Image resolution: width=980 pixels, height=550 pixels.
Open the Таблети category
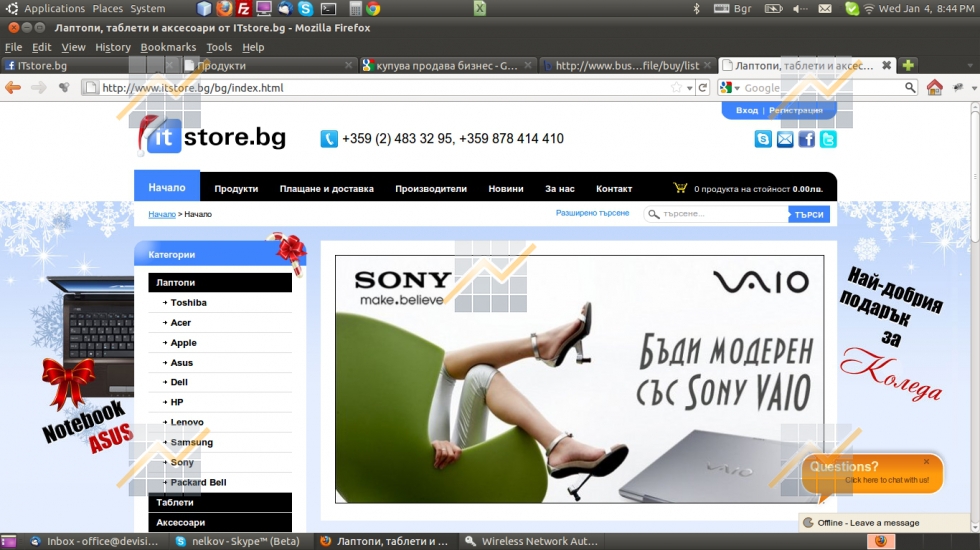[x=220, y=502]
